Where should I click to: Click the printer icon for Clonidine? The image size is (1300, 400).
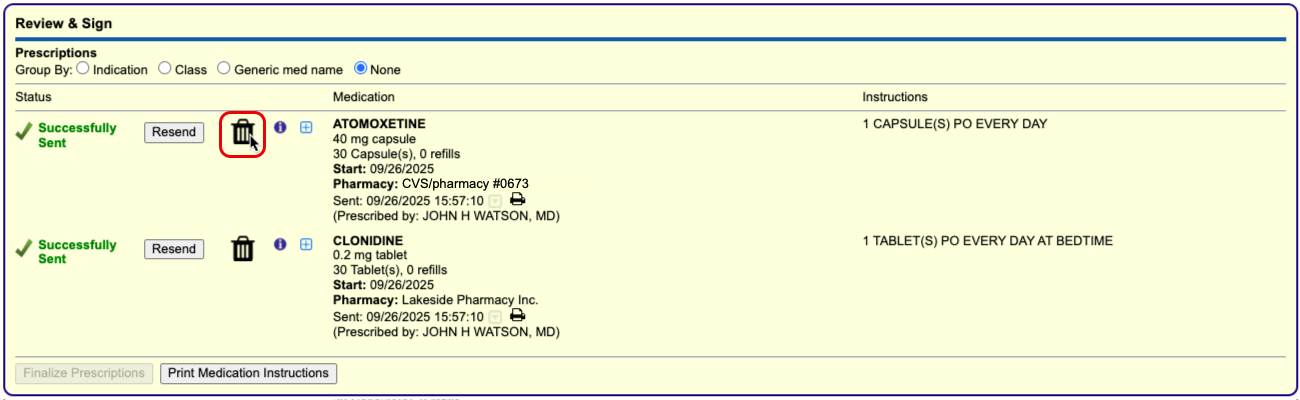(518, 315)
